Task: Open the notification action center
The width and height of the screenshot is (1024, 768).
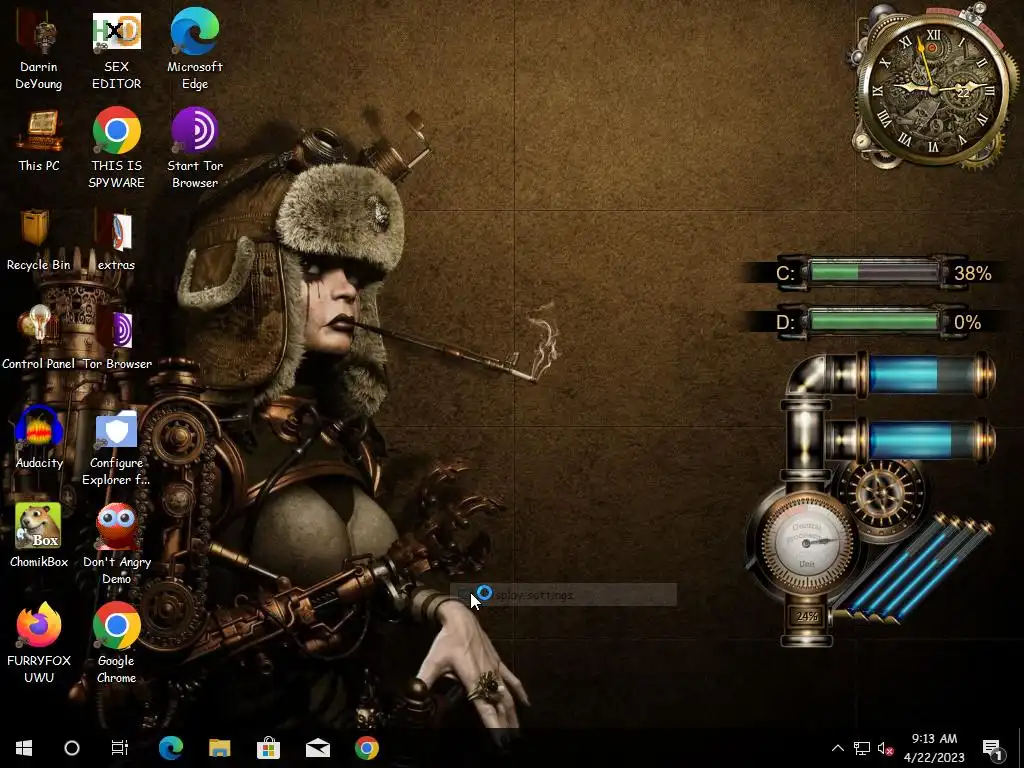Action: tap(993, 748)
